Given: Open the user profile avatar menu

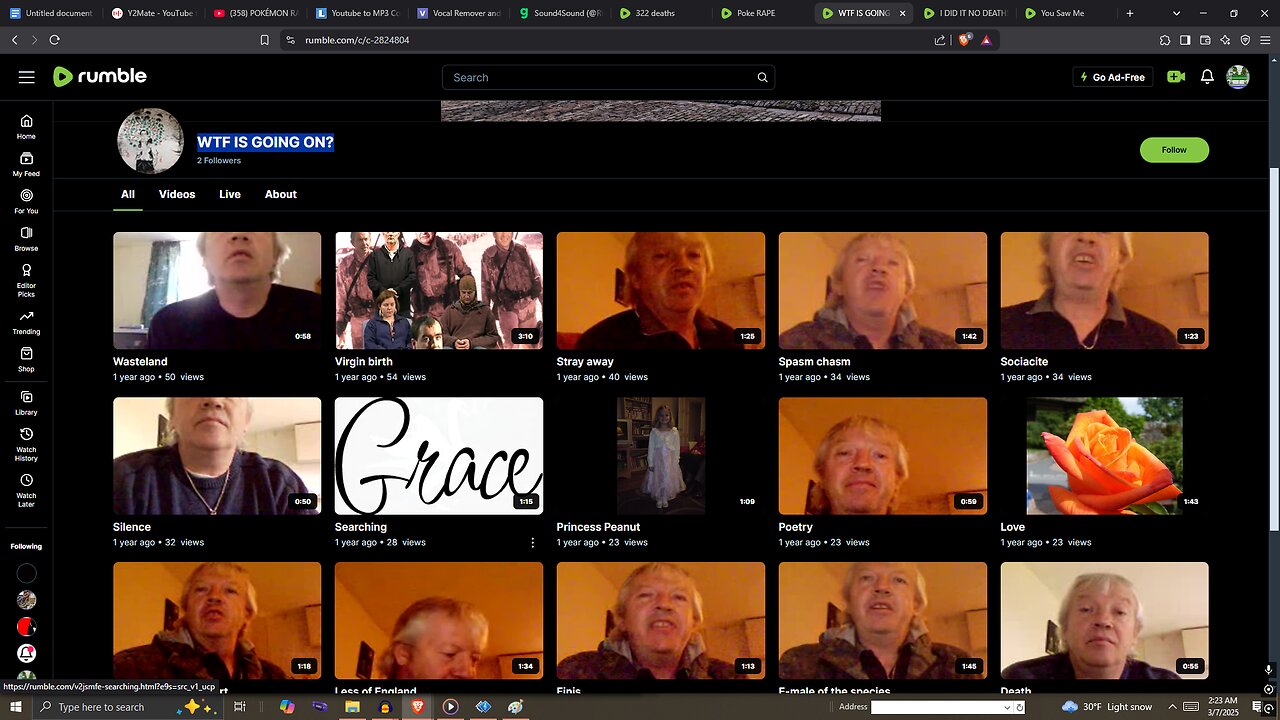Looking at the screenshot, I should click(x=1238, y=77).
